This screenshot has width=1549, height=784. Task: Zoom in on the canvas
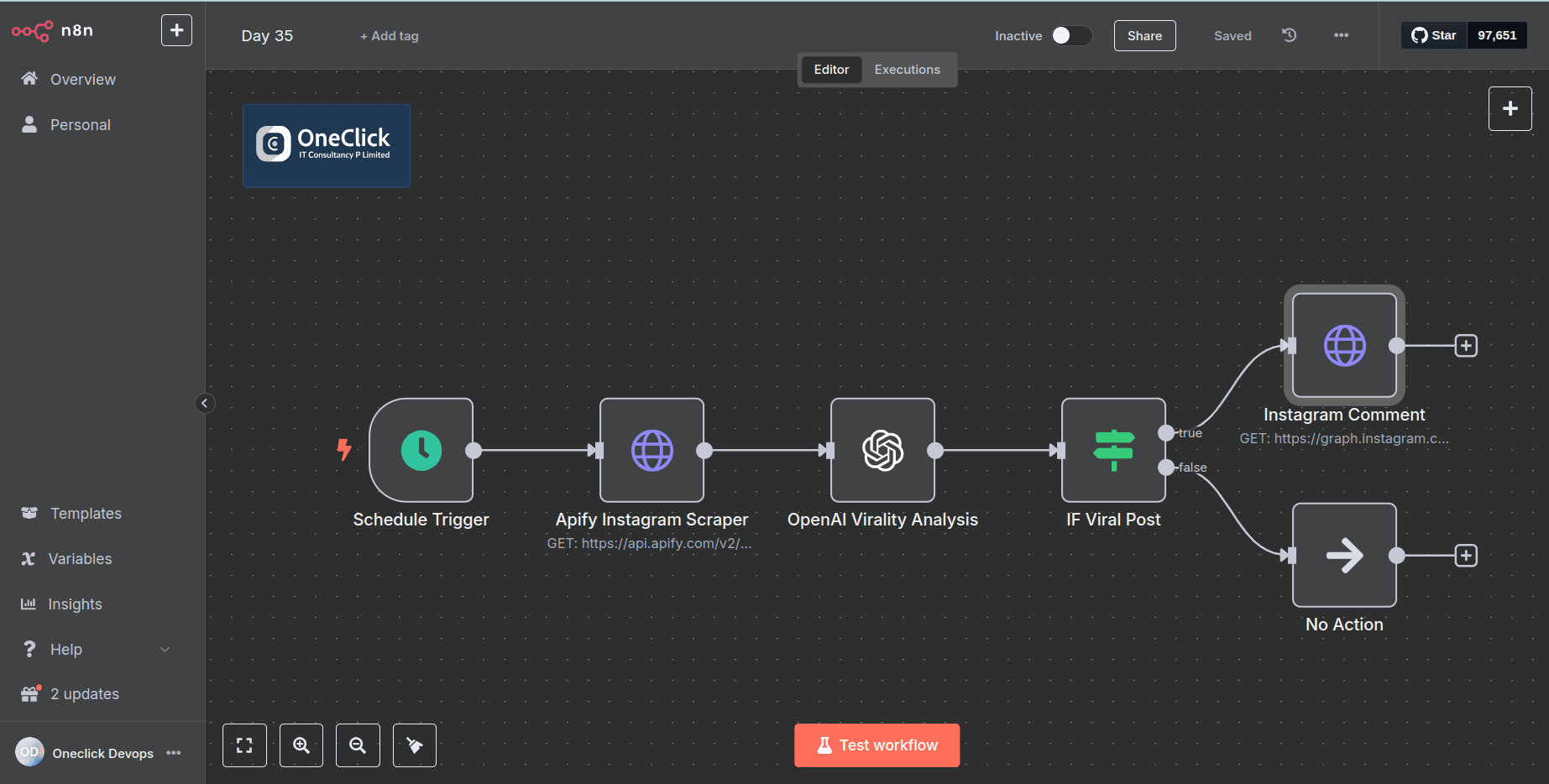301,745
